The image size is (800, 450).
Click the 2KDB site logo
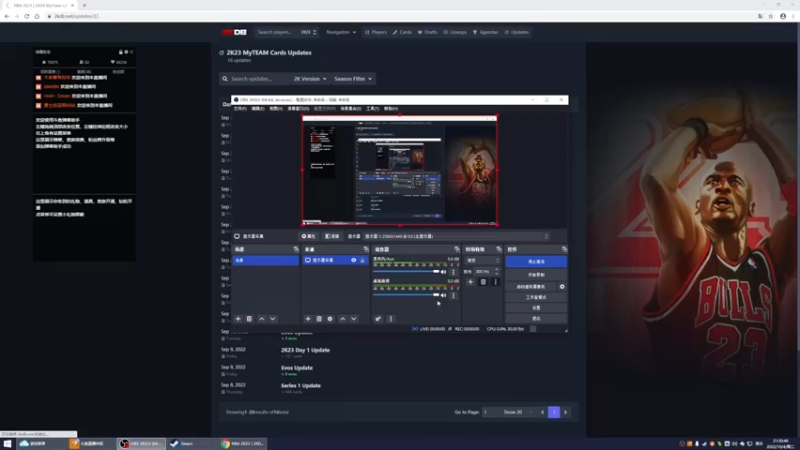point(234,32)
